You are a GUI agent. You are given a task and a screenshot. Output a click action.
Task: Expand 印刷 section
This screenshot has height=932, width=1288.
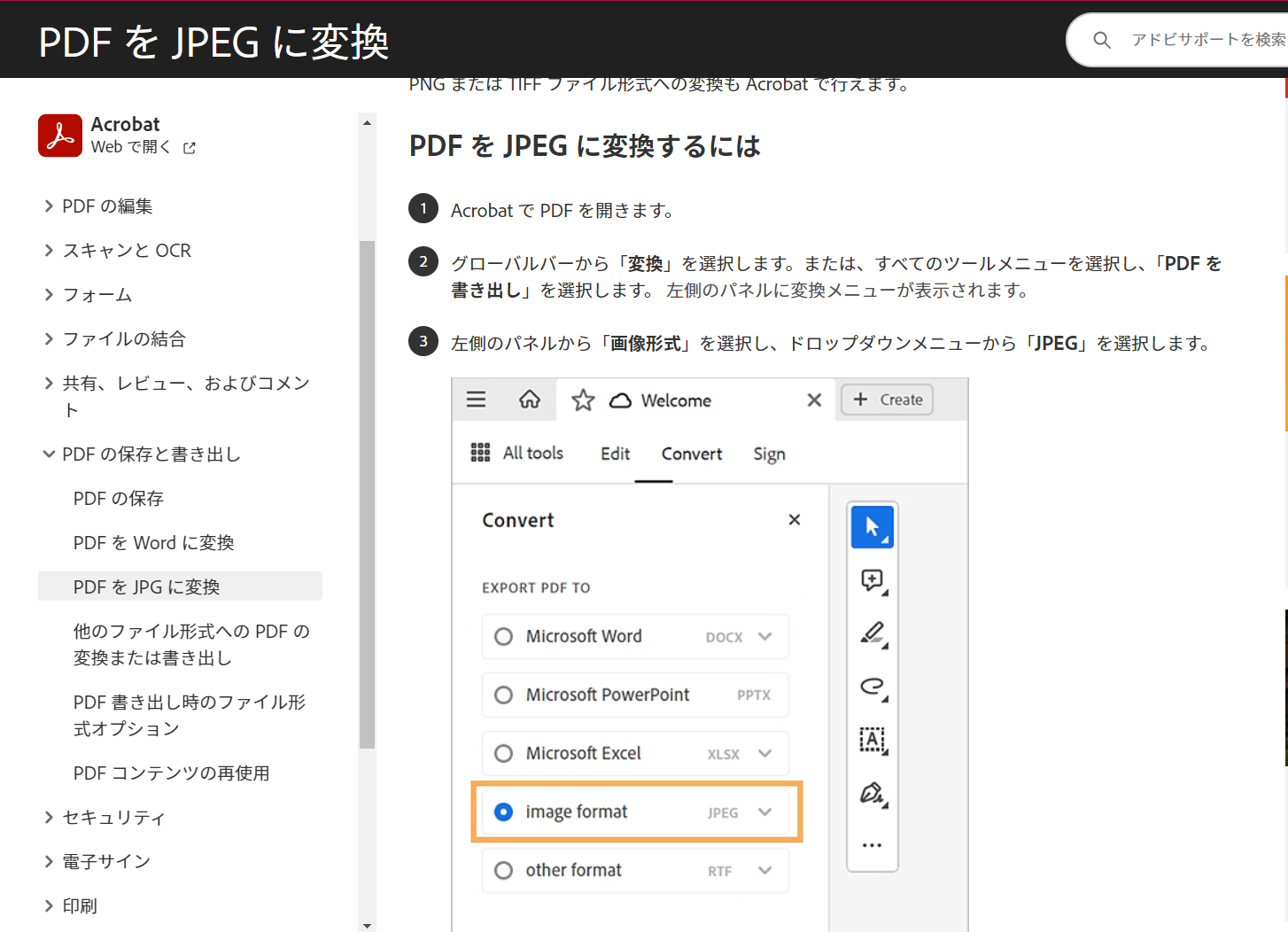point(49,906)
